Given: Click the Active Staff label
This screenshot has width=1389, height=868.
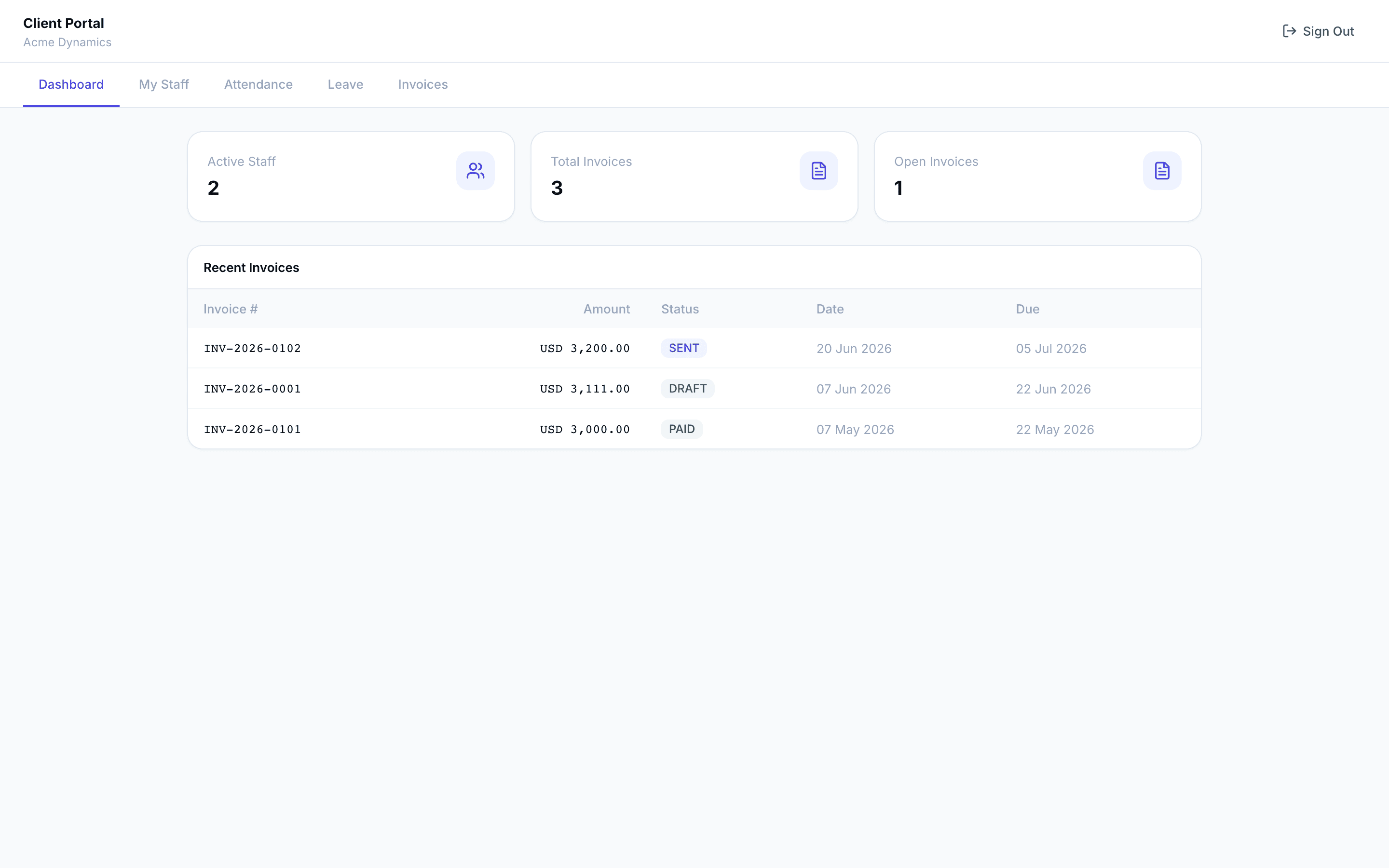Looking at the screenshot, I should [x=242, y=162].
